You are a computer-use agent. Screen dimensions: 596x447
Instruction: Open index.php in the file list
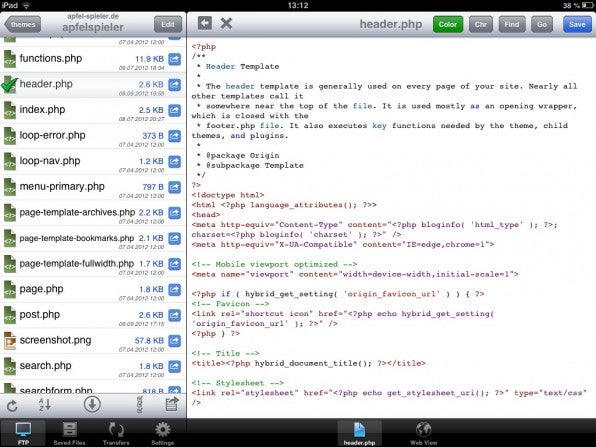click(x=93, y=110)
